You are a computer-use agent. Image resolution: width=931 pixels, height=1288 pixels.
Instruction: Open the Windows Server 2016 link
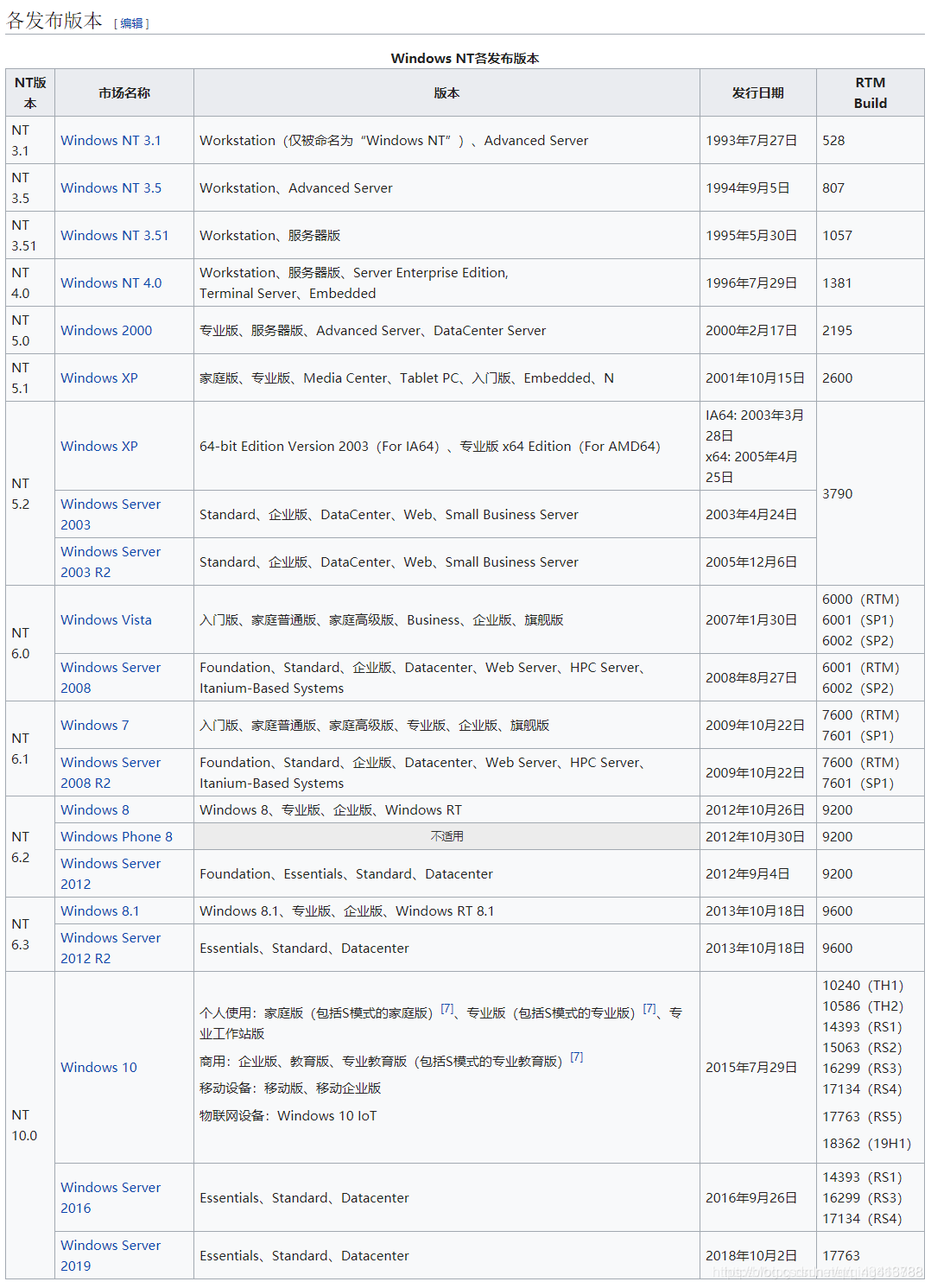click(111, 1198)
